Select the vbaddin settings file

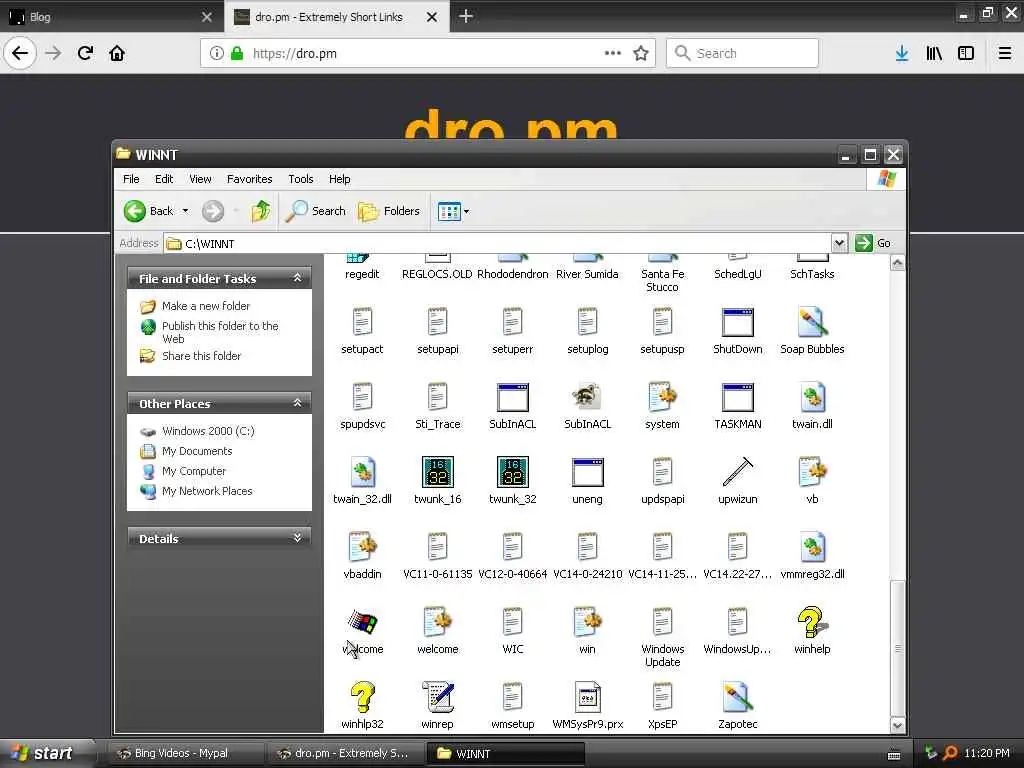tap(362, 547)
